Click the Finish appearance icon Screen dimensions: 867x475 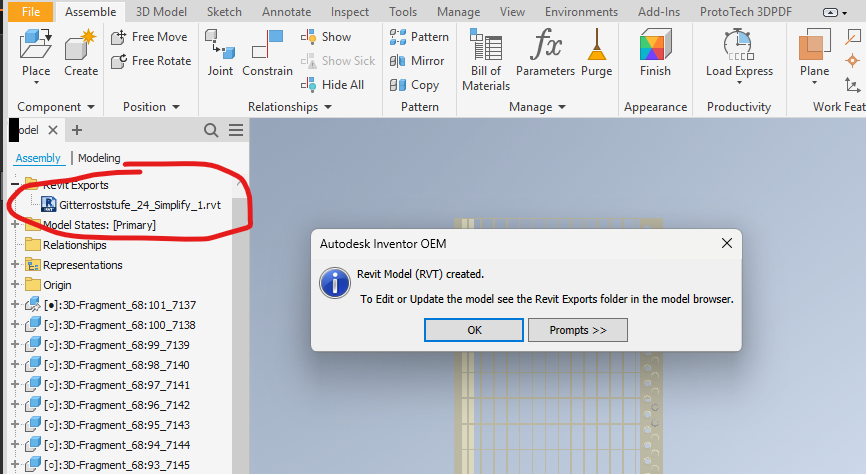coord(655,44)
